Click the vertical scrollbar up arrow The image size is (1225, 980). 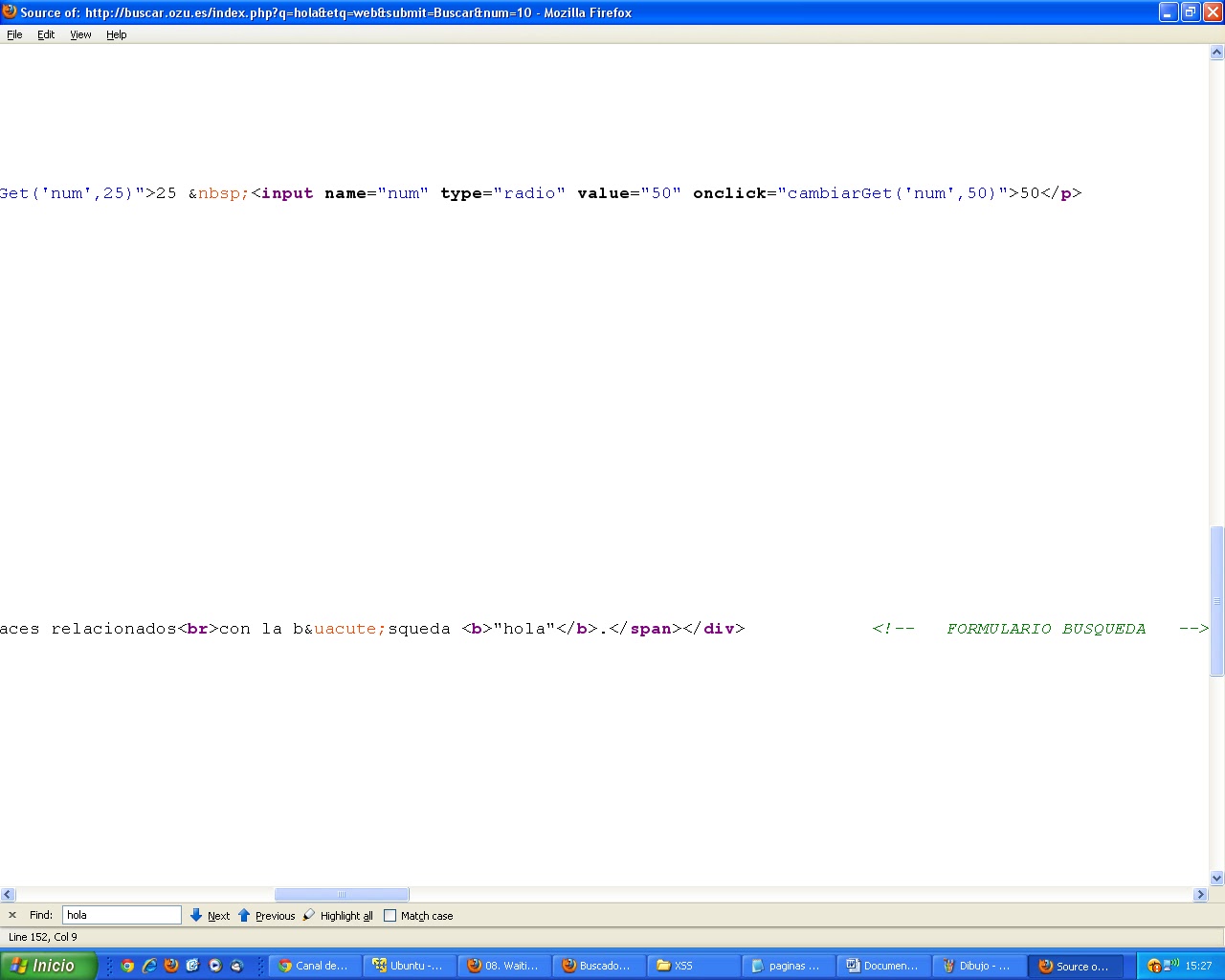pos(1217,53)
